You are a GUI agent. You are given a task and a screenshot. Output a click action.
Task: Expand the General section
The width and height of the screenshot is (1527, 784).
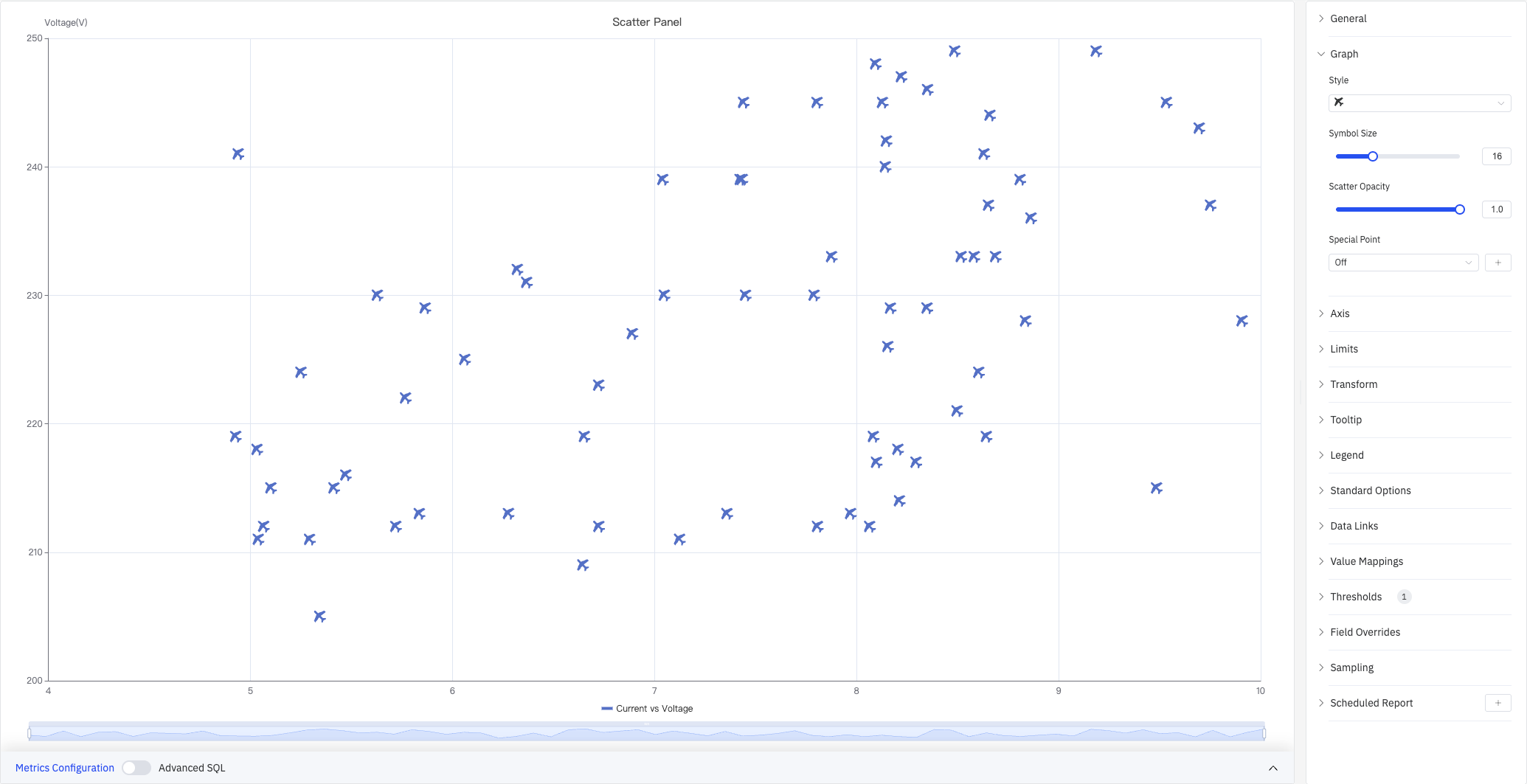[1348, 18]
